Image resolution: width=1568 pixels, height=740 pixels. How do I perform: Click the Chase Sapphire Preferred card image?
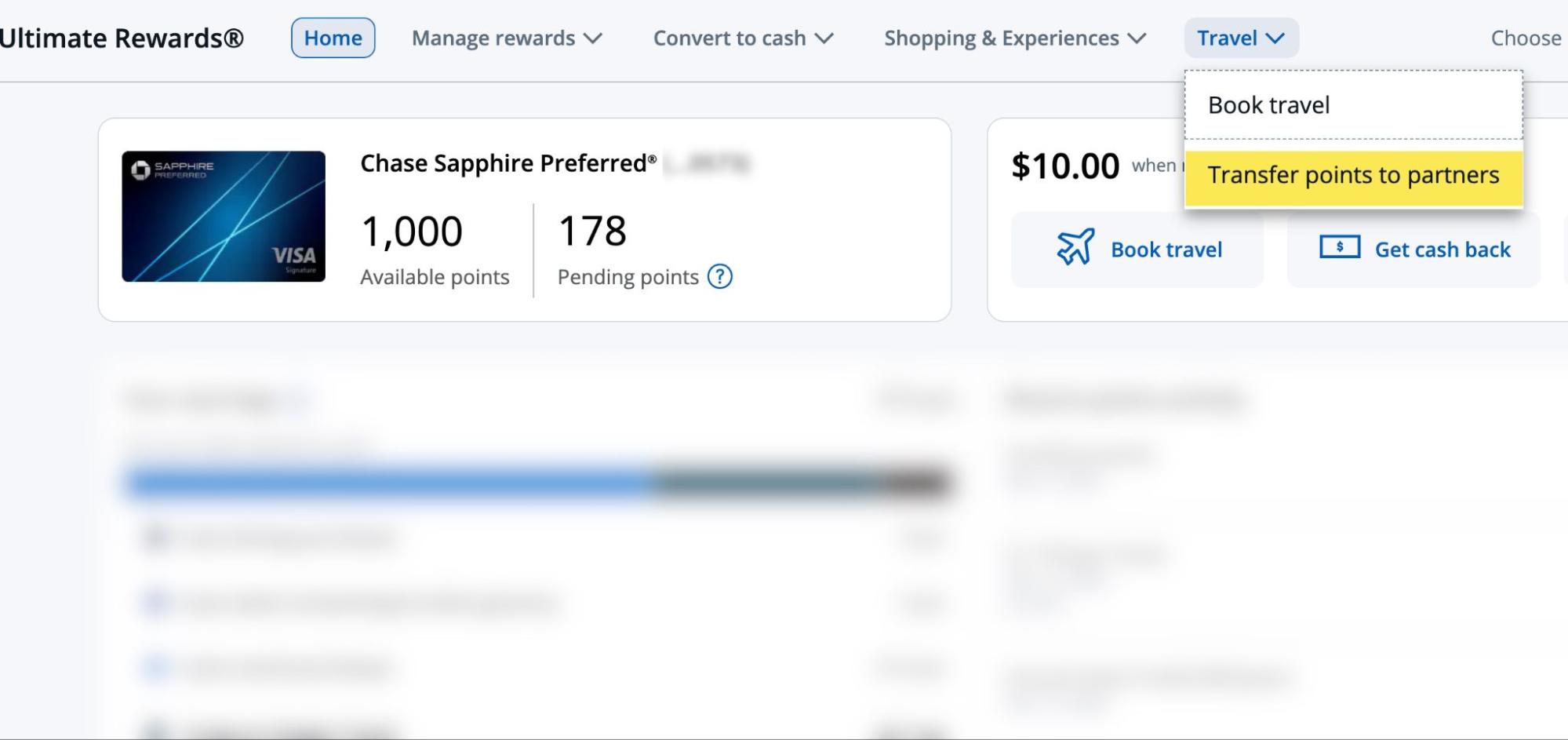tap(224, 216)
